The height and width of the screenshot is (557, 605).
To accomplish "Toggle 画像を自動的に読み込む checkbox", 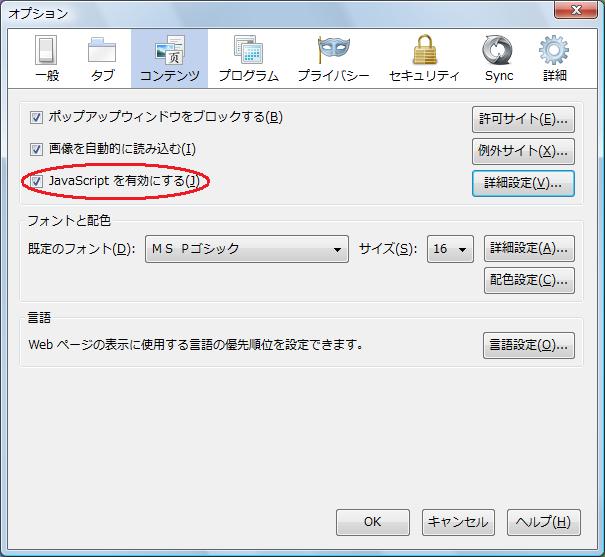I will point(36,149).
